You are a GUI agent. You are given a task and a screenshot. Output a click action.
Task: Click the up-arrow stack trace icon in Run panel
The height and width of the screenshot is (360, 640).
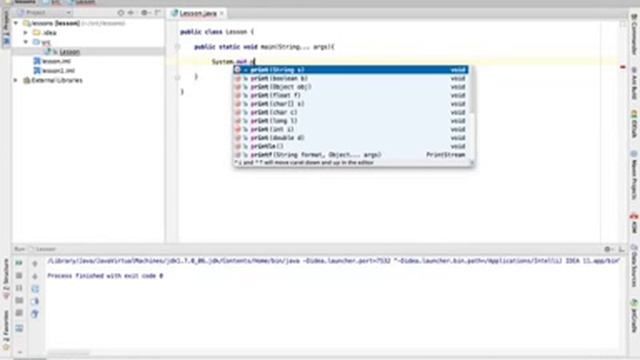(x=35, y=264)
